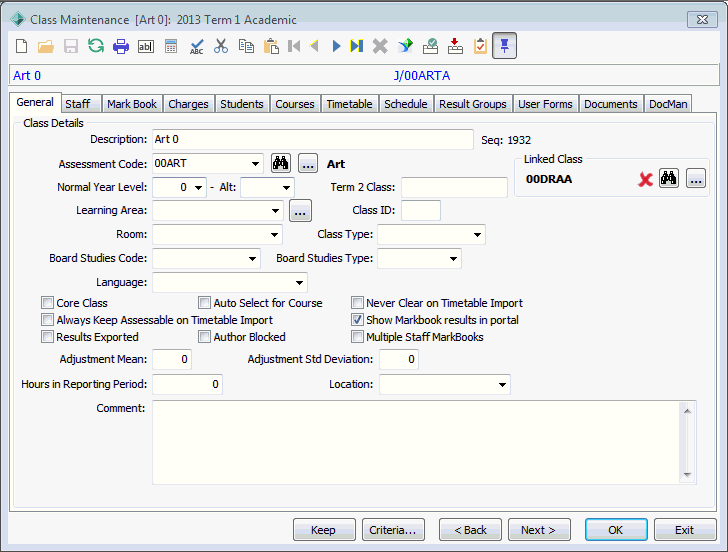728x552 pixels.
Task: Search Linked Class with binoculars icon
Action: [669, 178]
